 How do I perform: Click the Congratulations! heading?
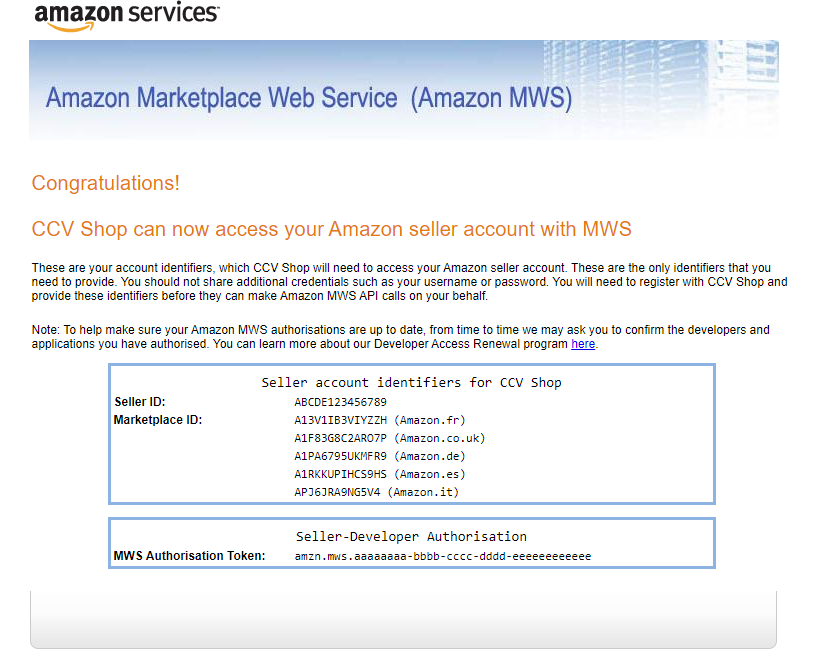pyautogui.click(x=106, y=183)
